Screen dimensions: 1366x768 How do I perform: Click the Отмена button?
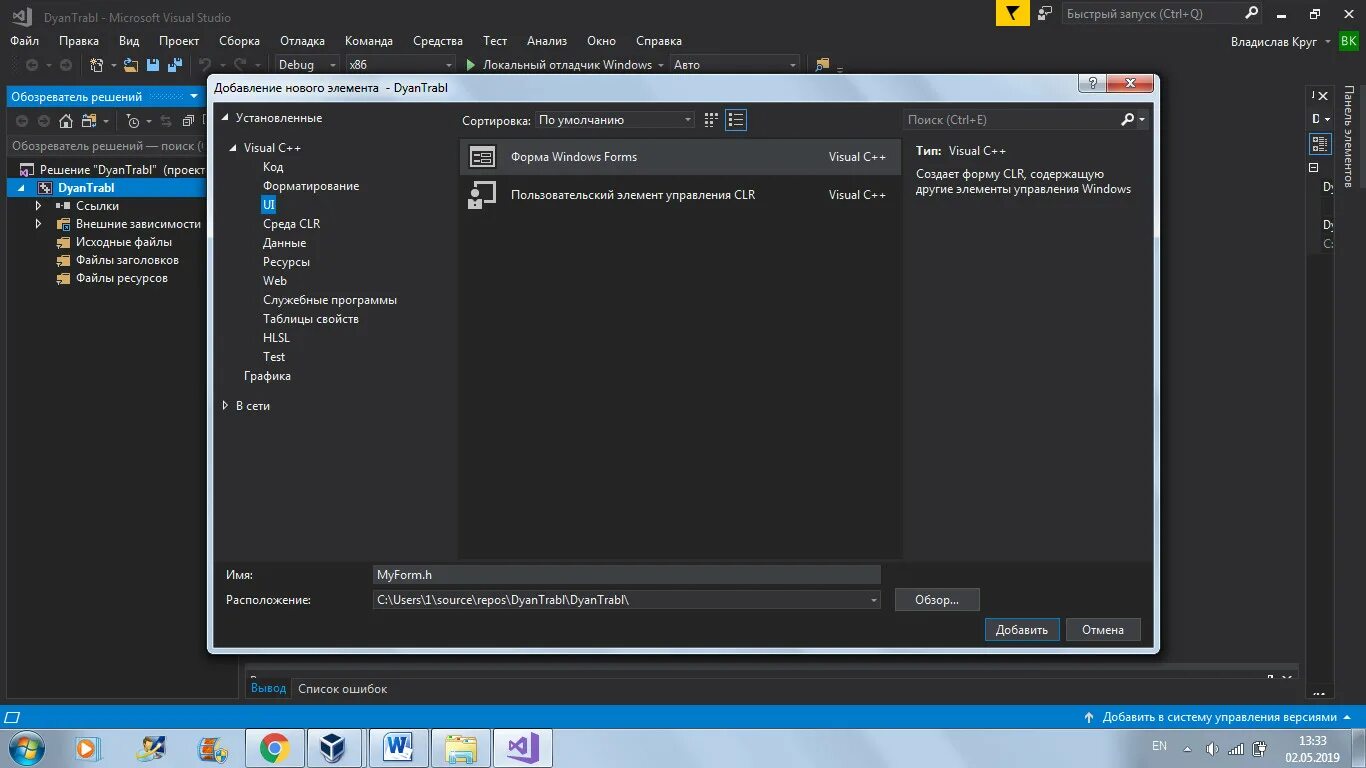coord(1103,630)
